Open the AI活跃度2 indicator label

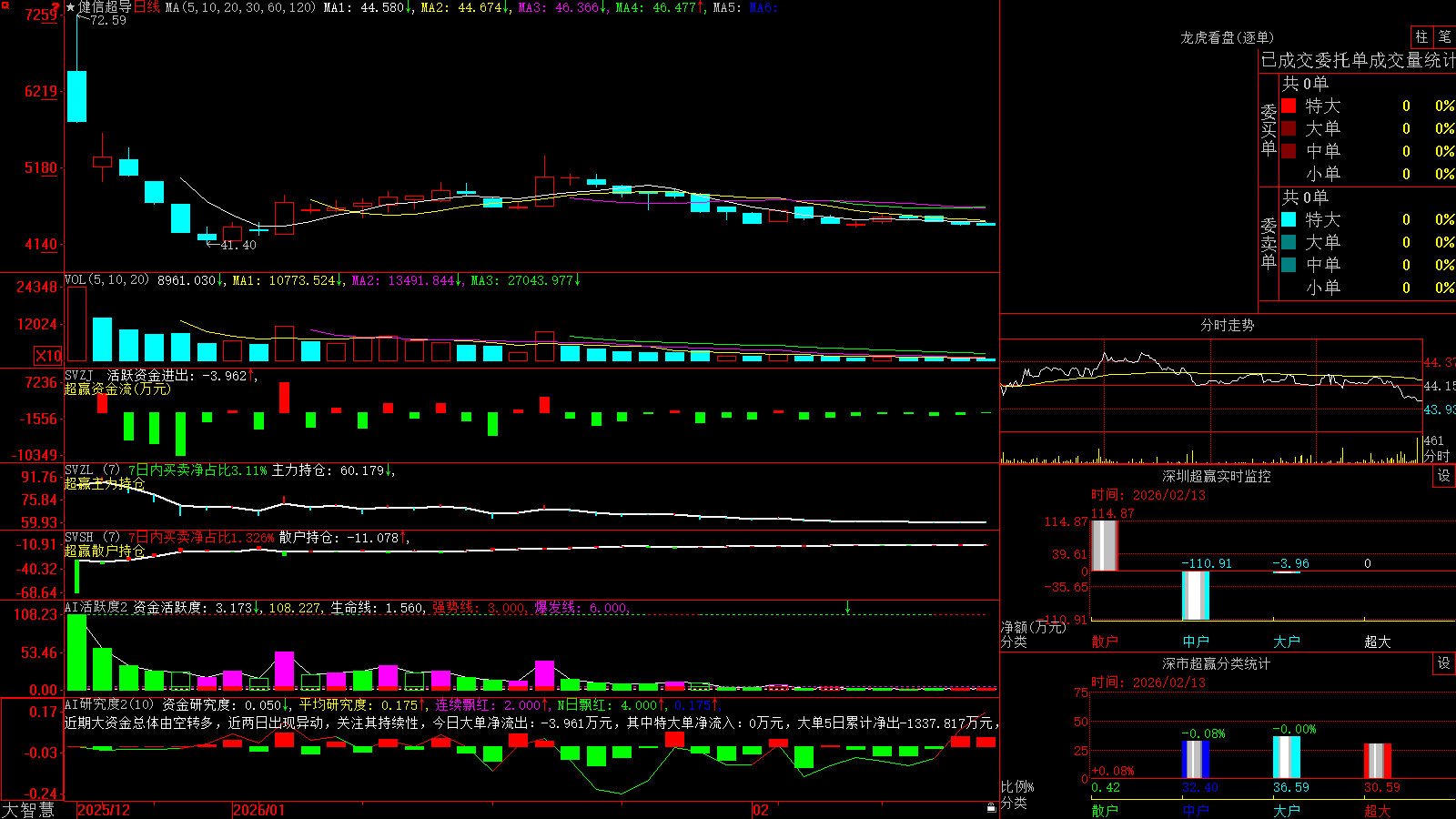coord(96,608)
